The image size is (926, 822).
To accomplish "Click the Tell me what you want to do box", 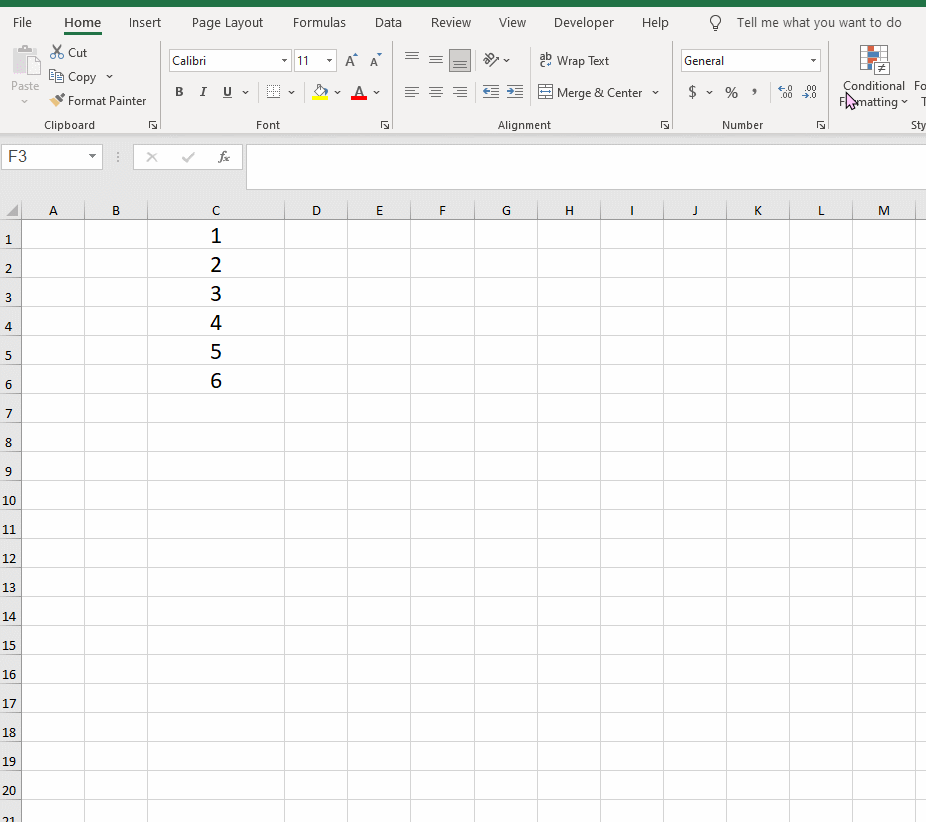I will point(819,23).
